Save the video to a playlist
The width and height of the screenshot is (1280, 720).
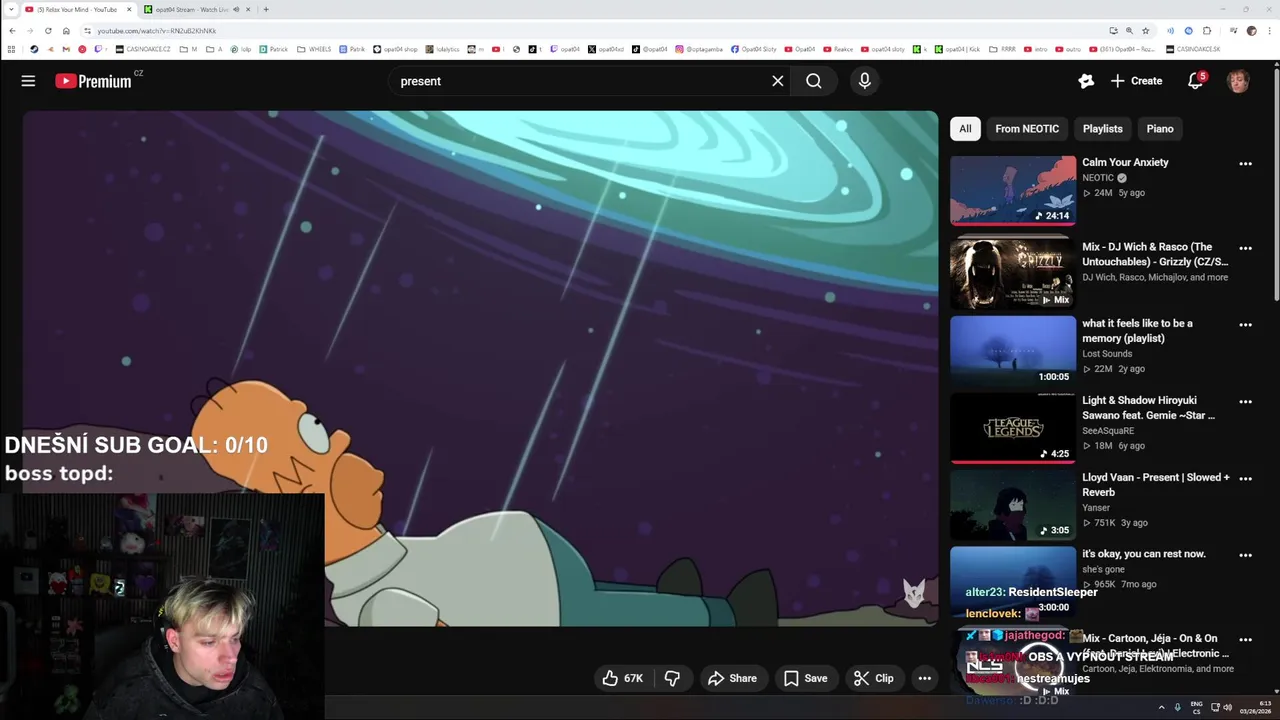tap(805, 678)
